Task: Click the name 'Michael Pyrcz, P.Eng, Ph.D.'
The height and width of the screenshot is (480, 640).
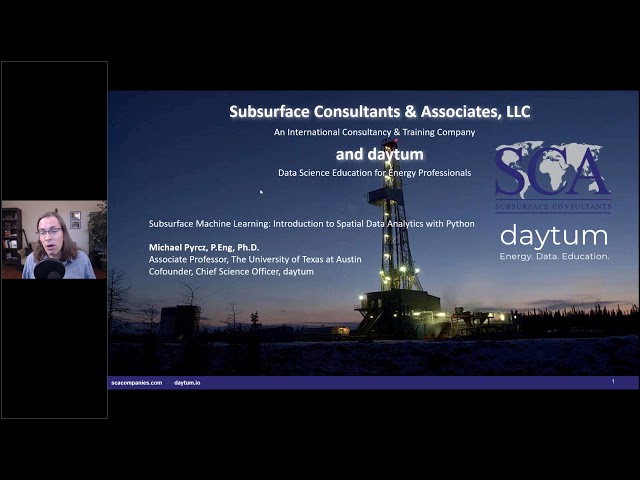Action: (x=204, y=247)
